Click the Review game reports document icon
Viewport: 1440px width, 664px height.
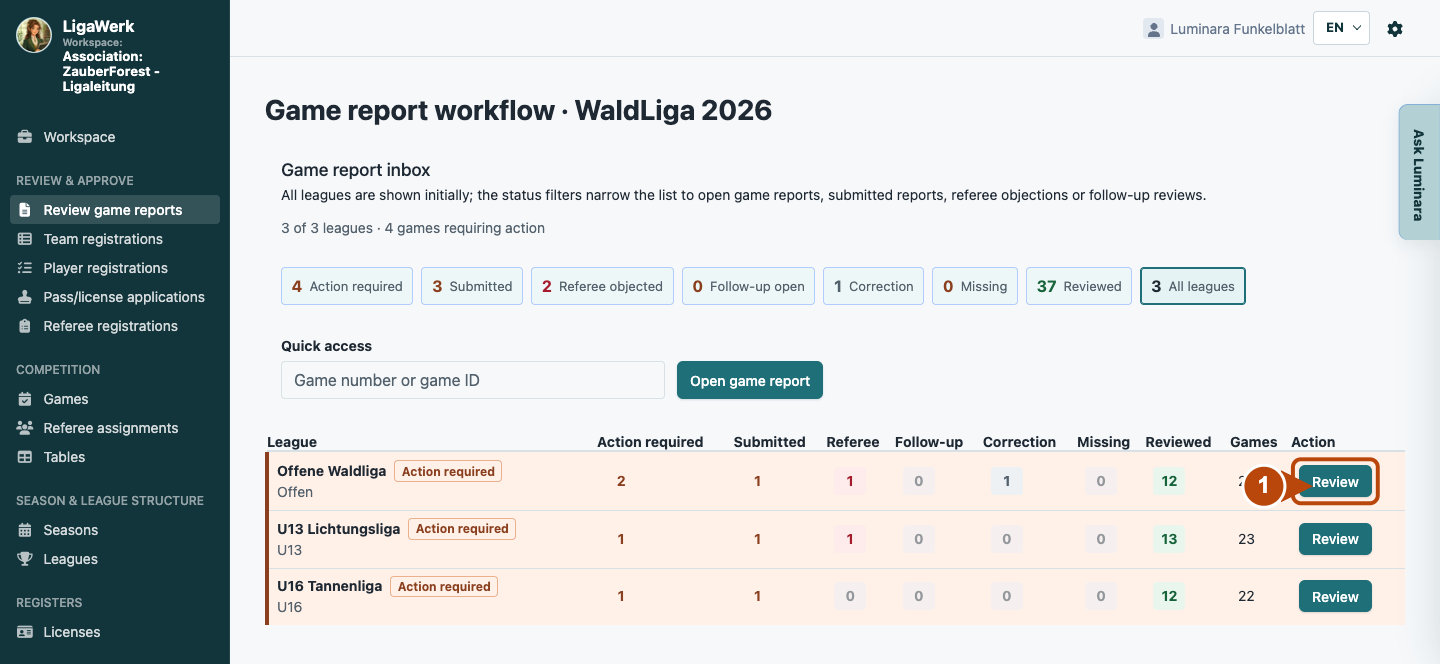pyautogui.click(x=25, y=210)
